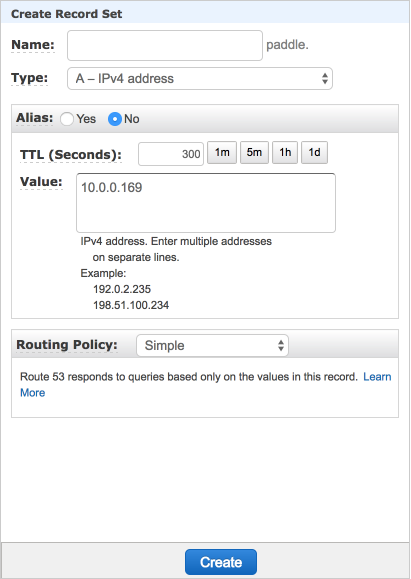Set TTL using the 1m button
The width and height of the screenshot is (411, 579).
click(x=222, y=153)
